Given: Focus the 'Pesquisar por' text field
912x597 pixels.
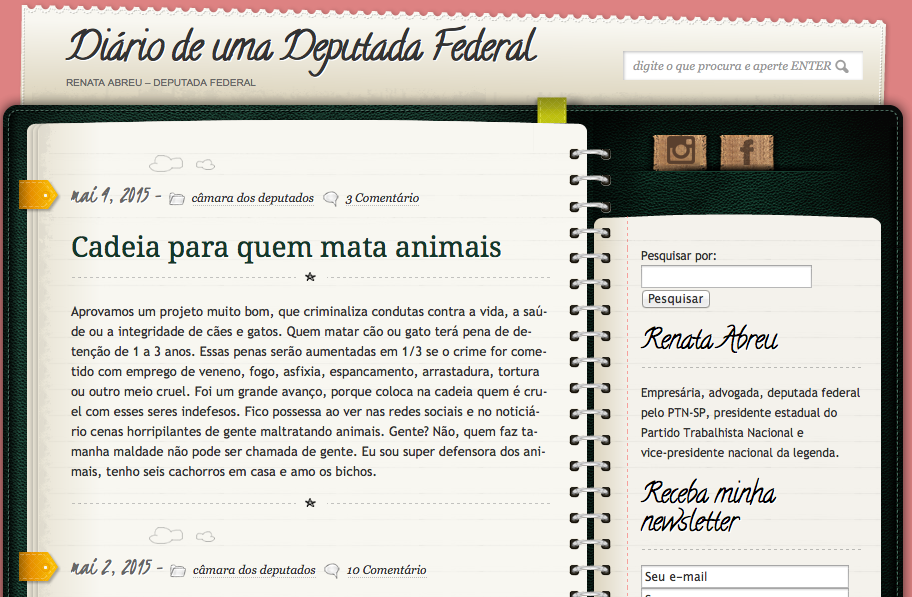Looking at the screenshot, I should tap(725, 277).
